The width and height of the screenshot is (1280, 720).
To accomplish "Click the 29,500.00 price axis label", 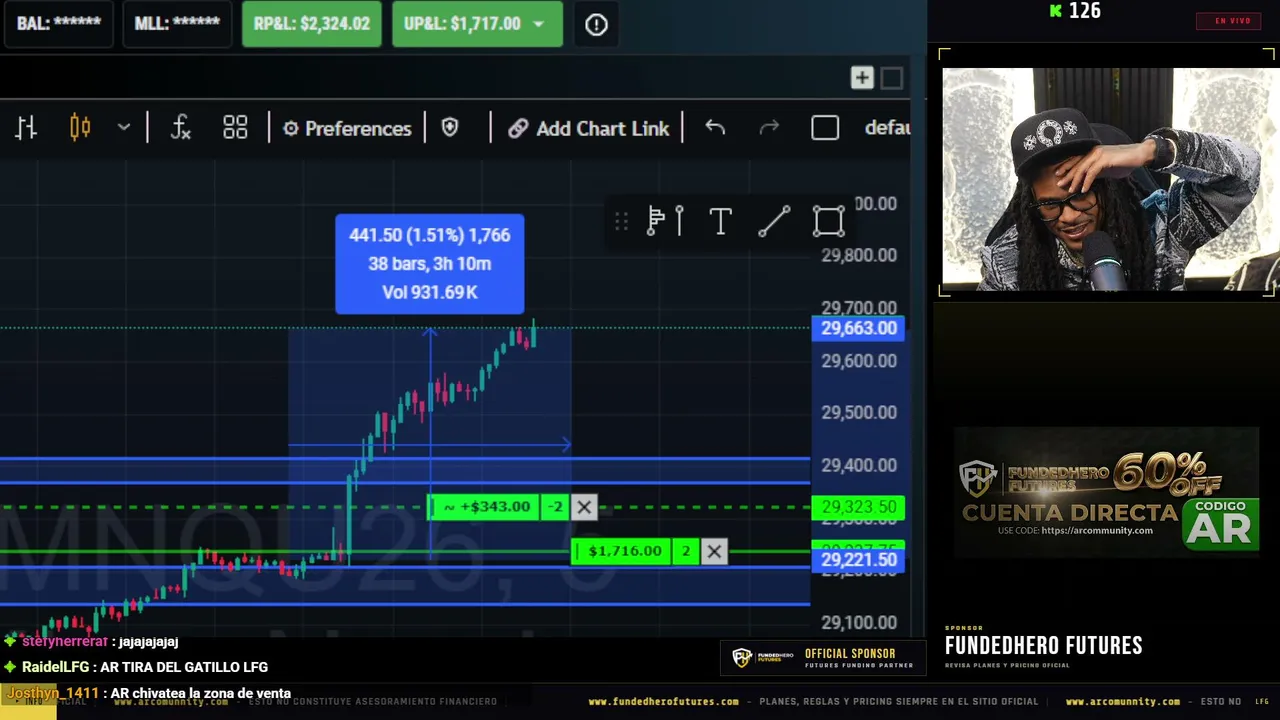I will [x=859, y=412].
